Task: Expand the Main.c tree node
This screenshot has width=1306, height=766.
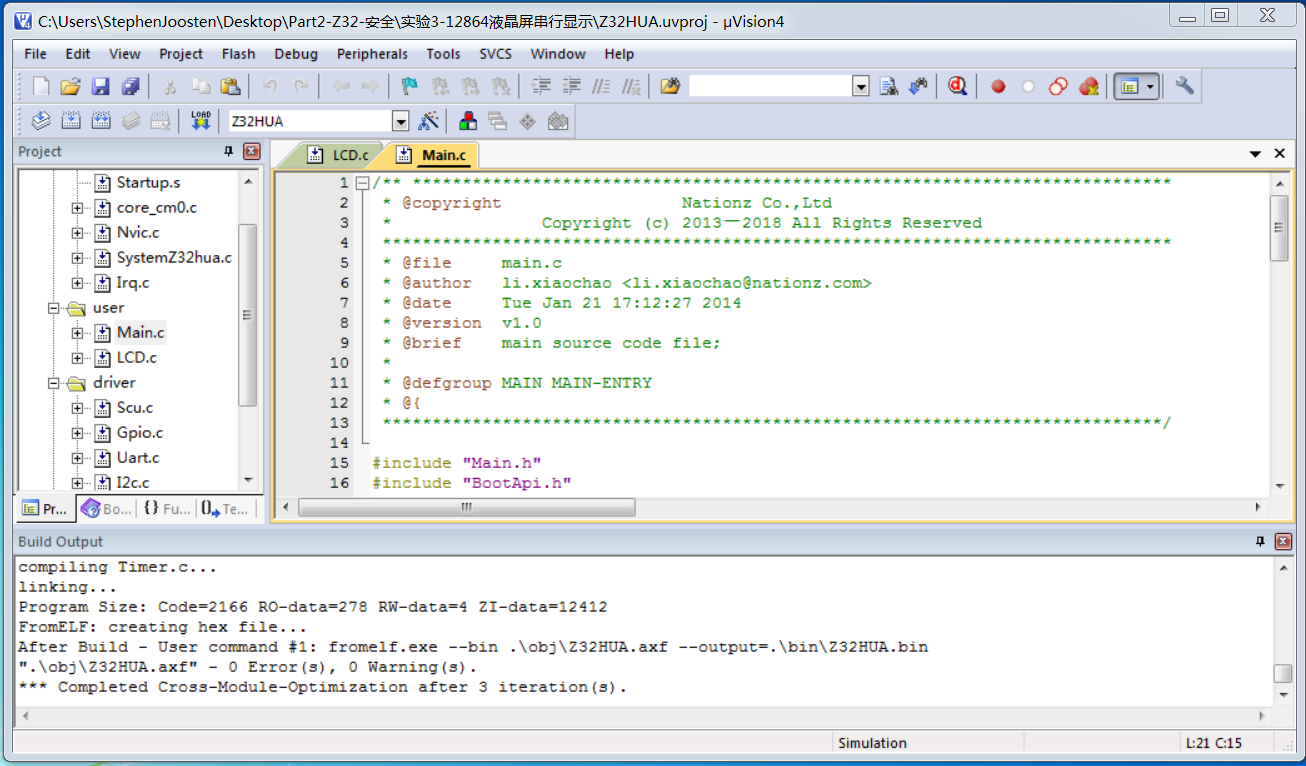Action: pyautogui.click(x=77, y=333)
